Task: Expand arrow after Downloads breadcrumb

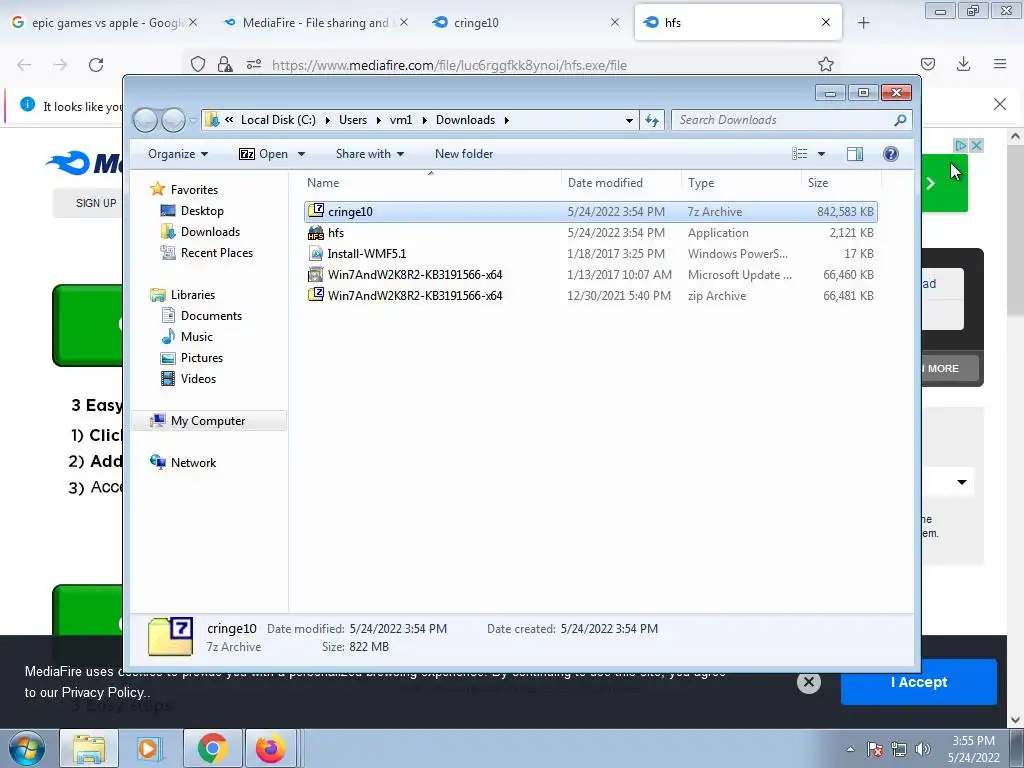Action: 507,120
